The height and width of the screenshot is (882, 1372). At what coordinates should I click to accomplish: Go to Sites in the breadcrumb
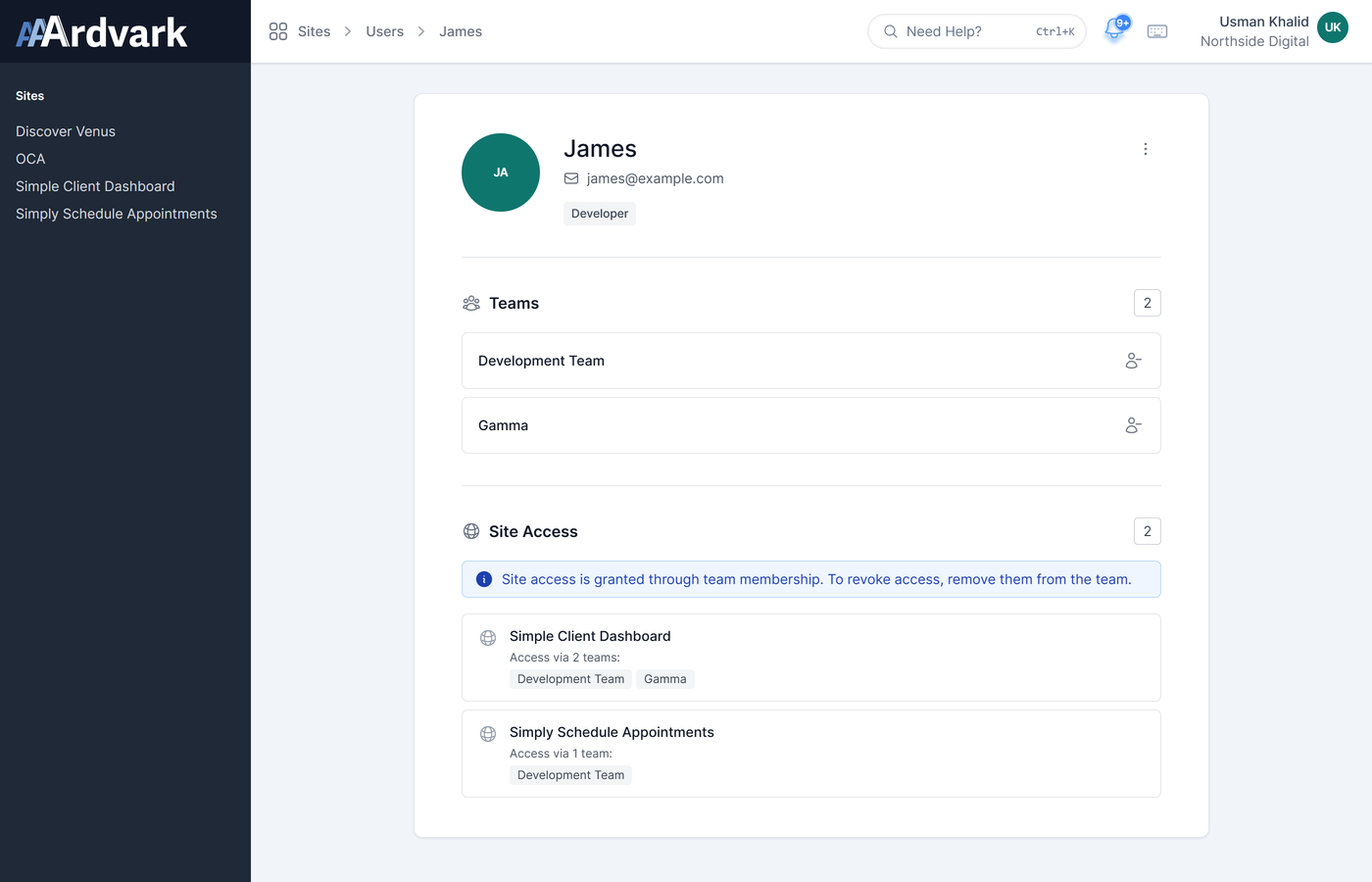[x=314, y=31]
